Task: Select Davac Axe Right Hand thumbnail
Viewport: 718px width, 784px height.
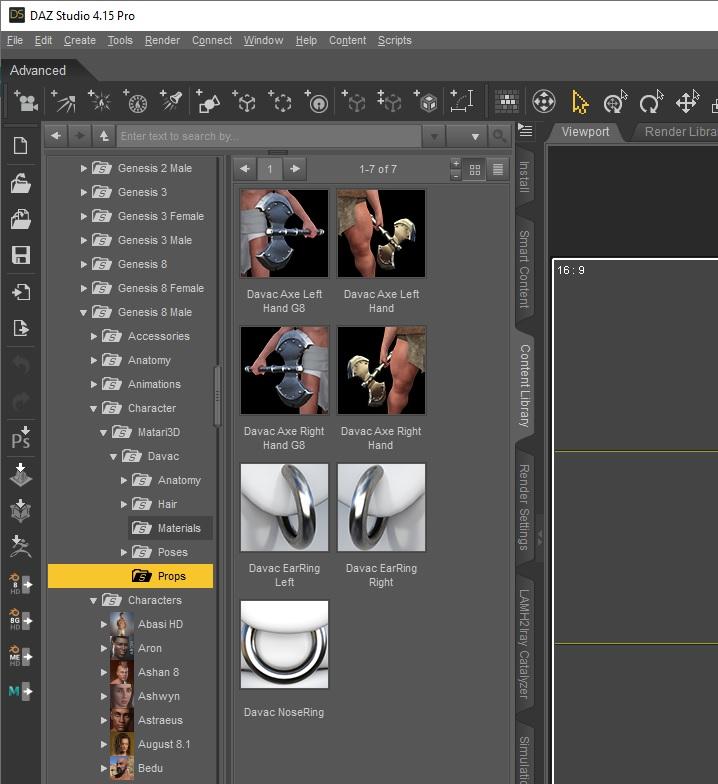Action: [381, 370]
